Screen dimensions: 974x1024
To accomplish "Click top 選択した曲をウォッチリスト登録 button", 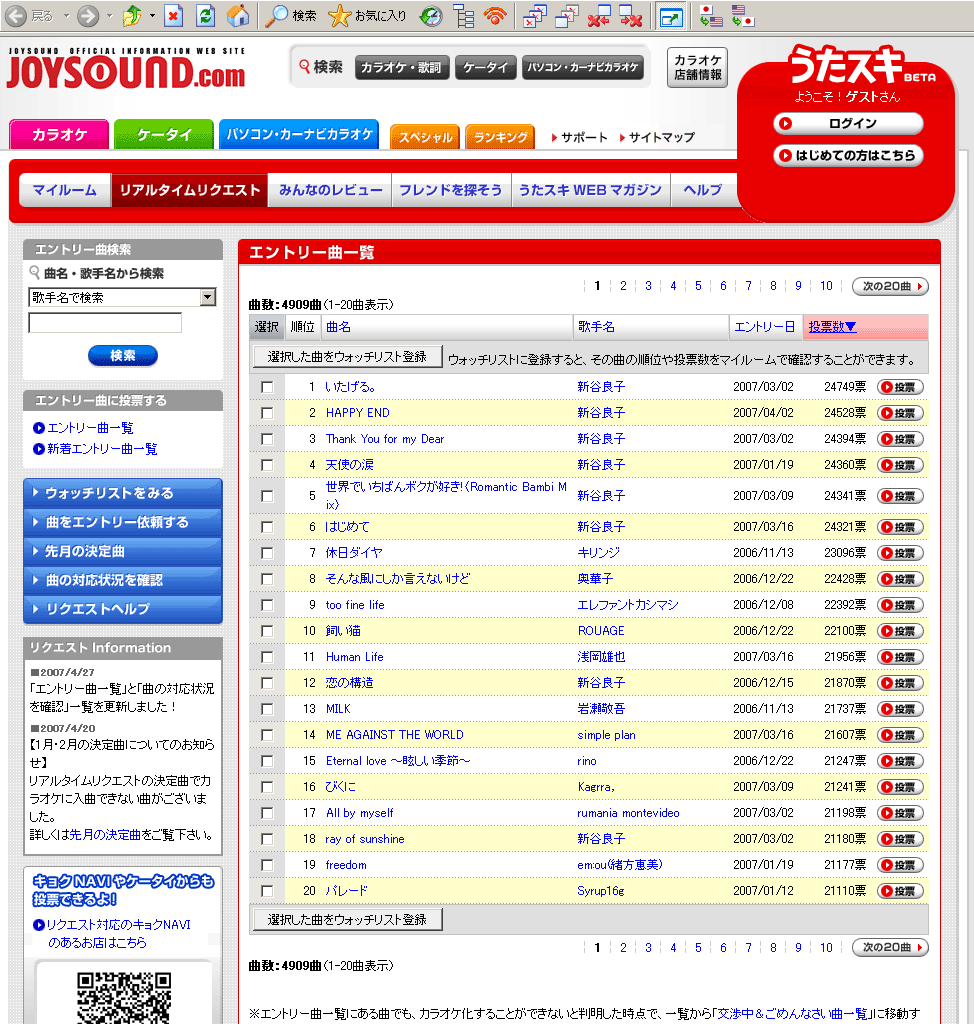I will click(348, 357).
